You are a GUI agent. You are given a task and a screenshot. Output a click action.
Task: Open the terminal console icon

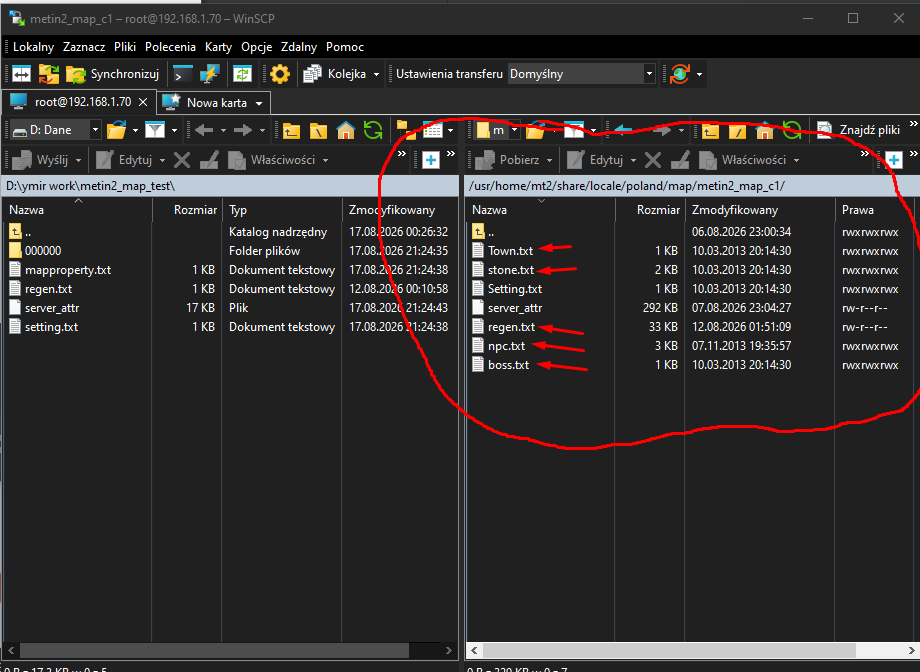click(182, 74)
